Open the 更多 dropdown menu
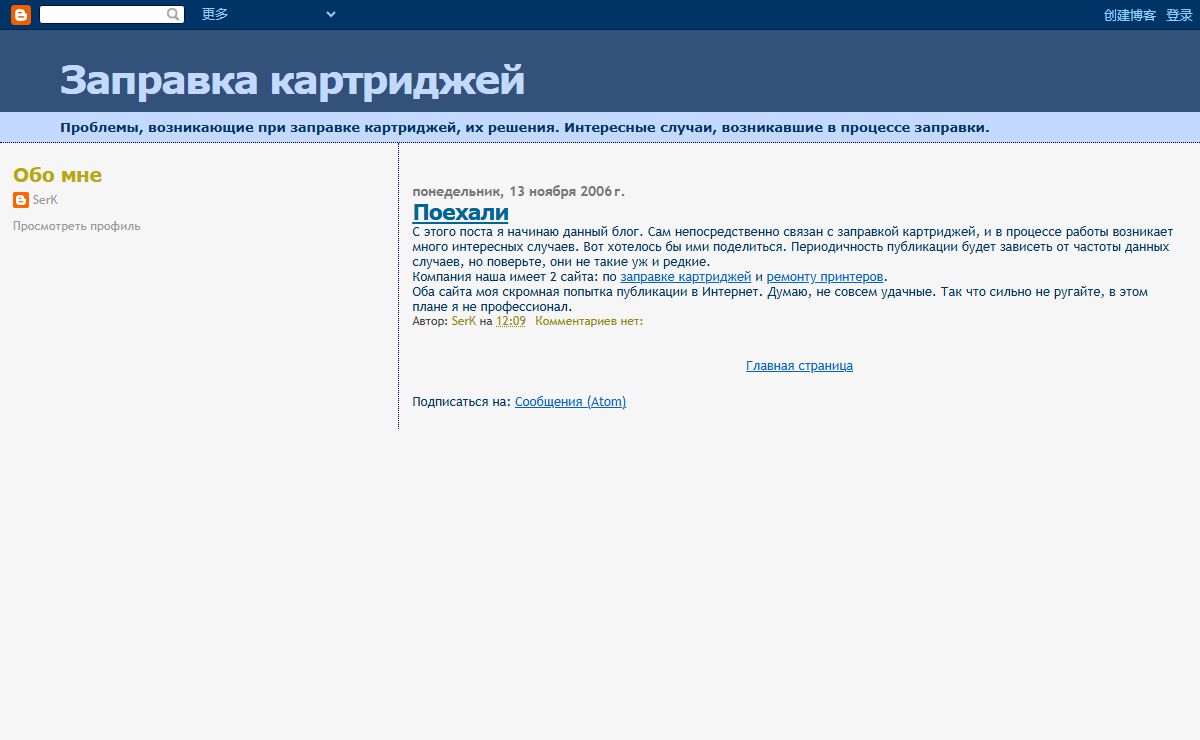This screenshot has width=1200, height=740. [269, 15]
